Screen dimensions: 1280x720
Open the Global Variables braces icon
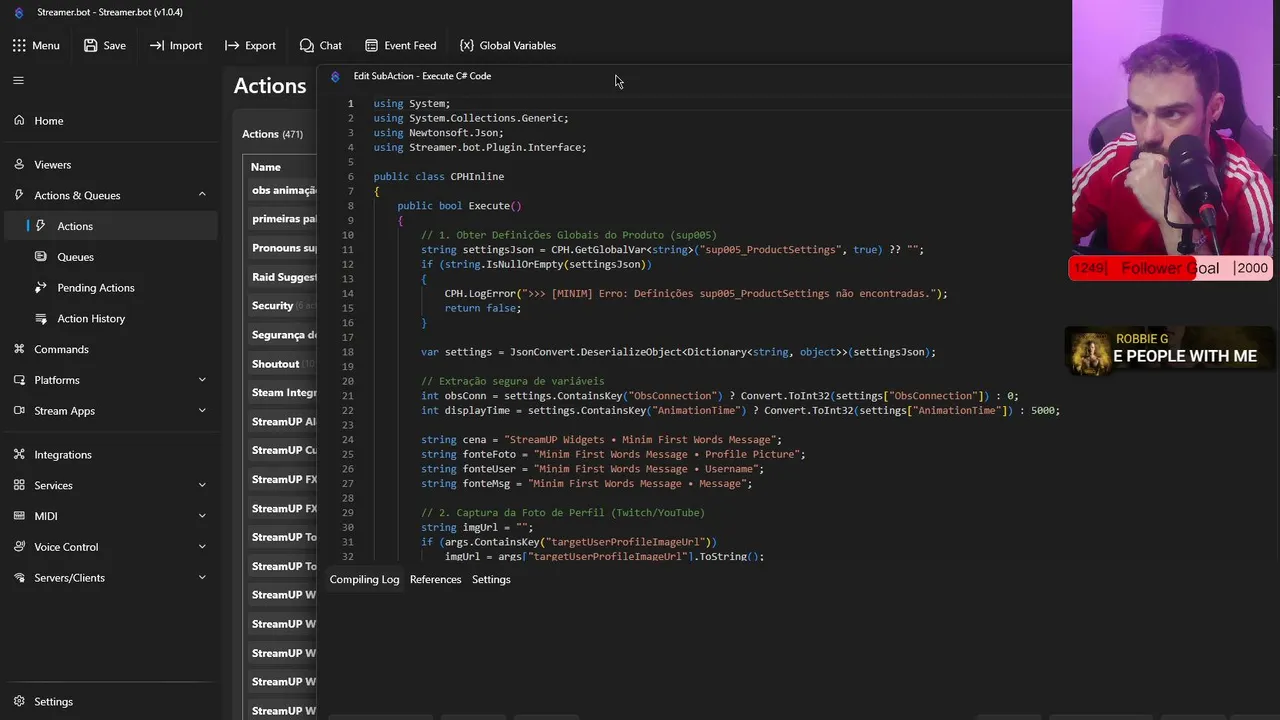pos(467,45)
